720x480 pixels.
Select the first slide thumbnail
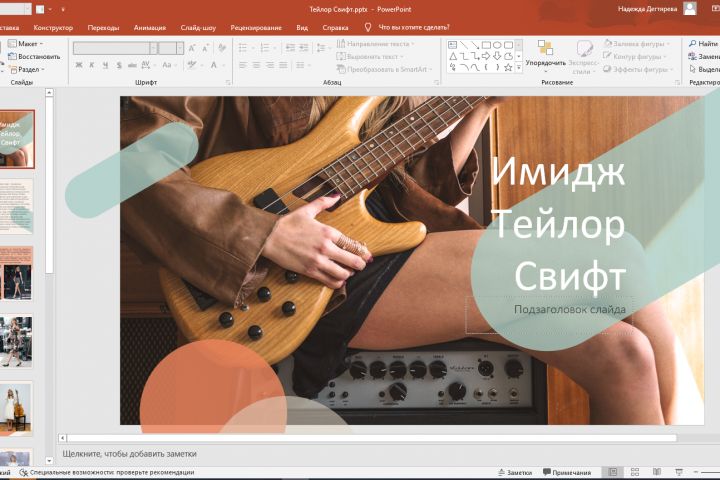[17, 139]
